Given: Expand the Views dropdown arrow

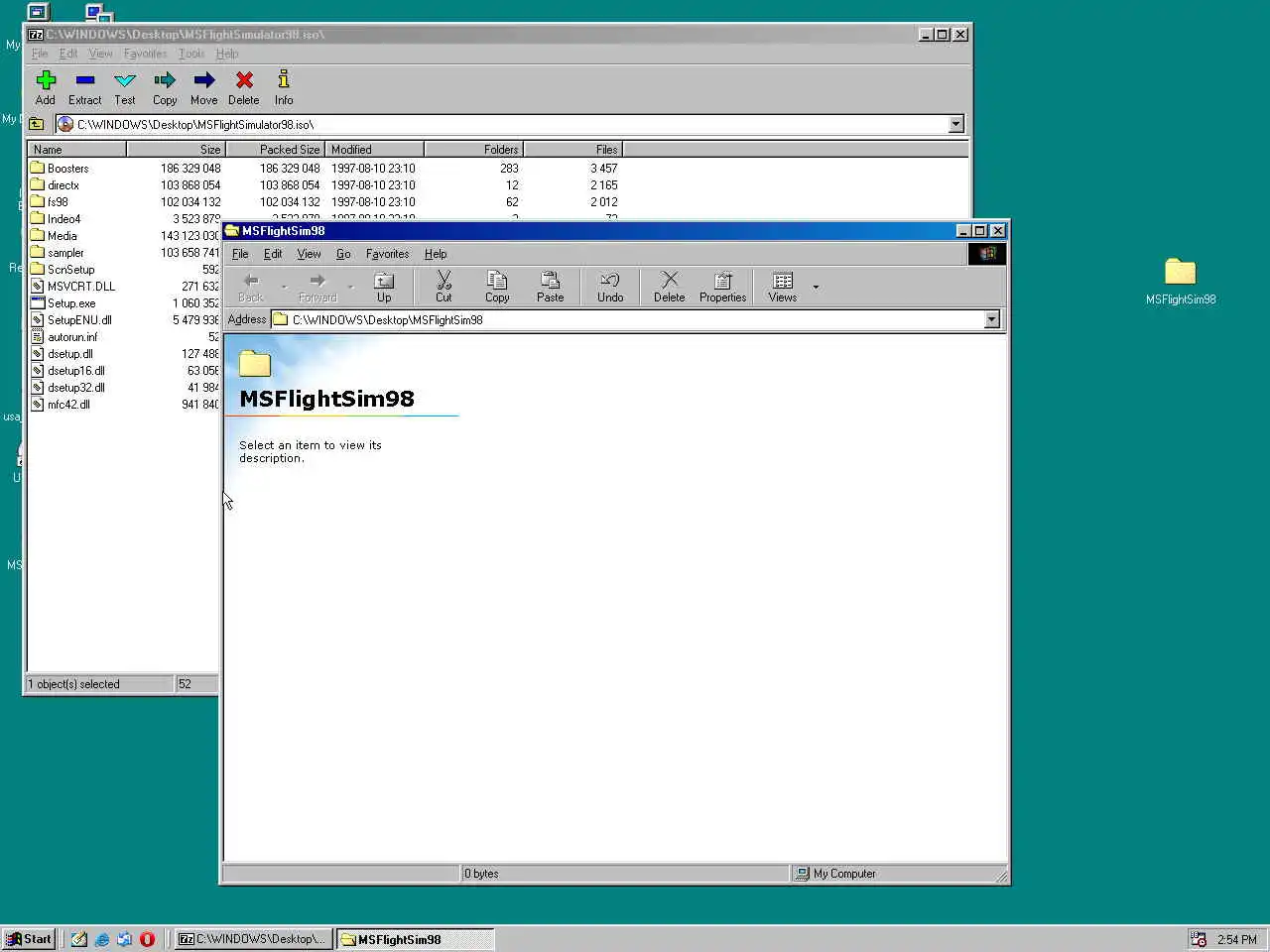Looking at the screenshot, I should click(x=816, y=287).
